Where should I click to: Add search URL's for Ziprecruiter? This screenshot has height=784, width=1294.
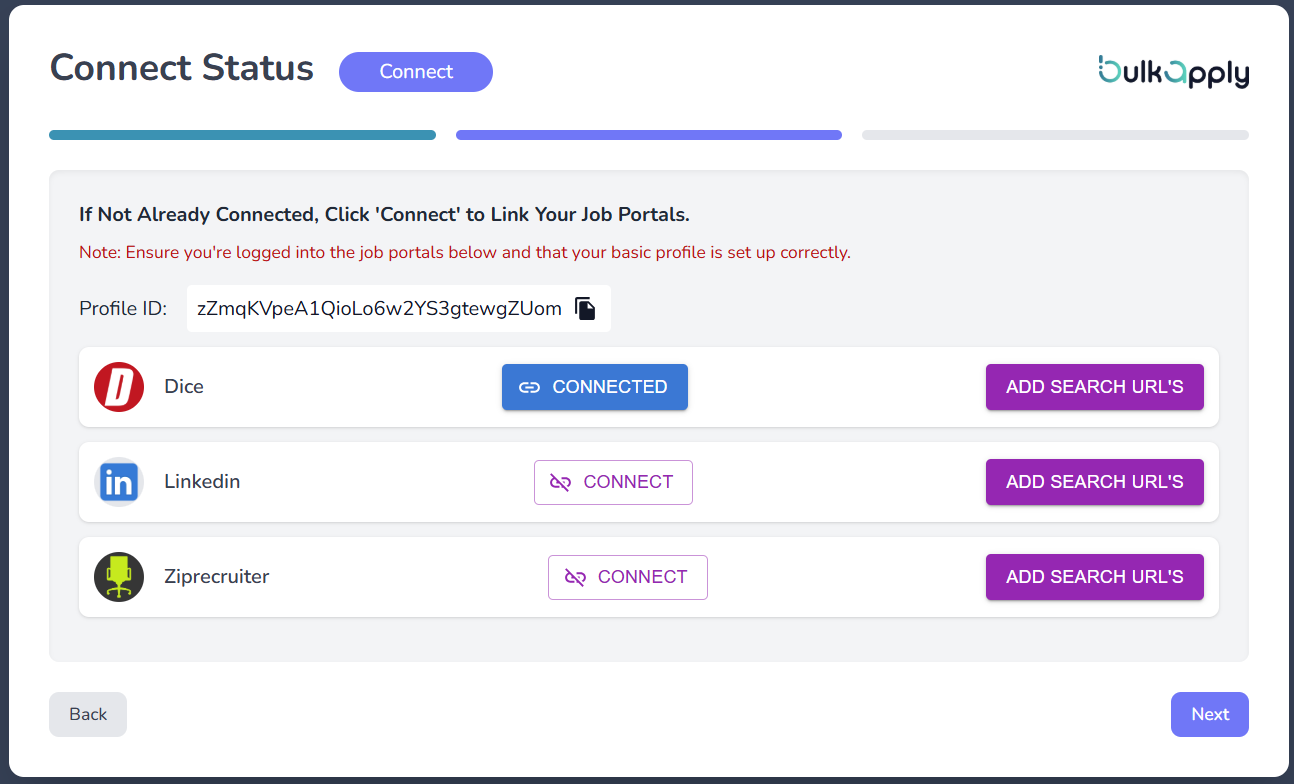pyautogui.click(x=1094, y=577)
